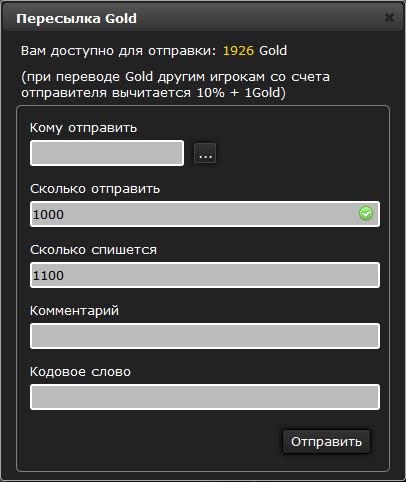
Task: Click the Кодовое слово label
Action: [80, 372]
